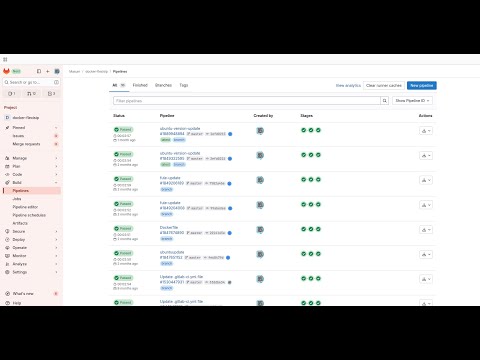
Task: Select the All pipelines tab
Action: coord(119,85)
